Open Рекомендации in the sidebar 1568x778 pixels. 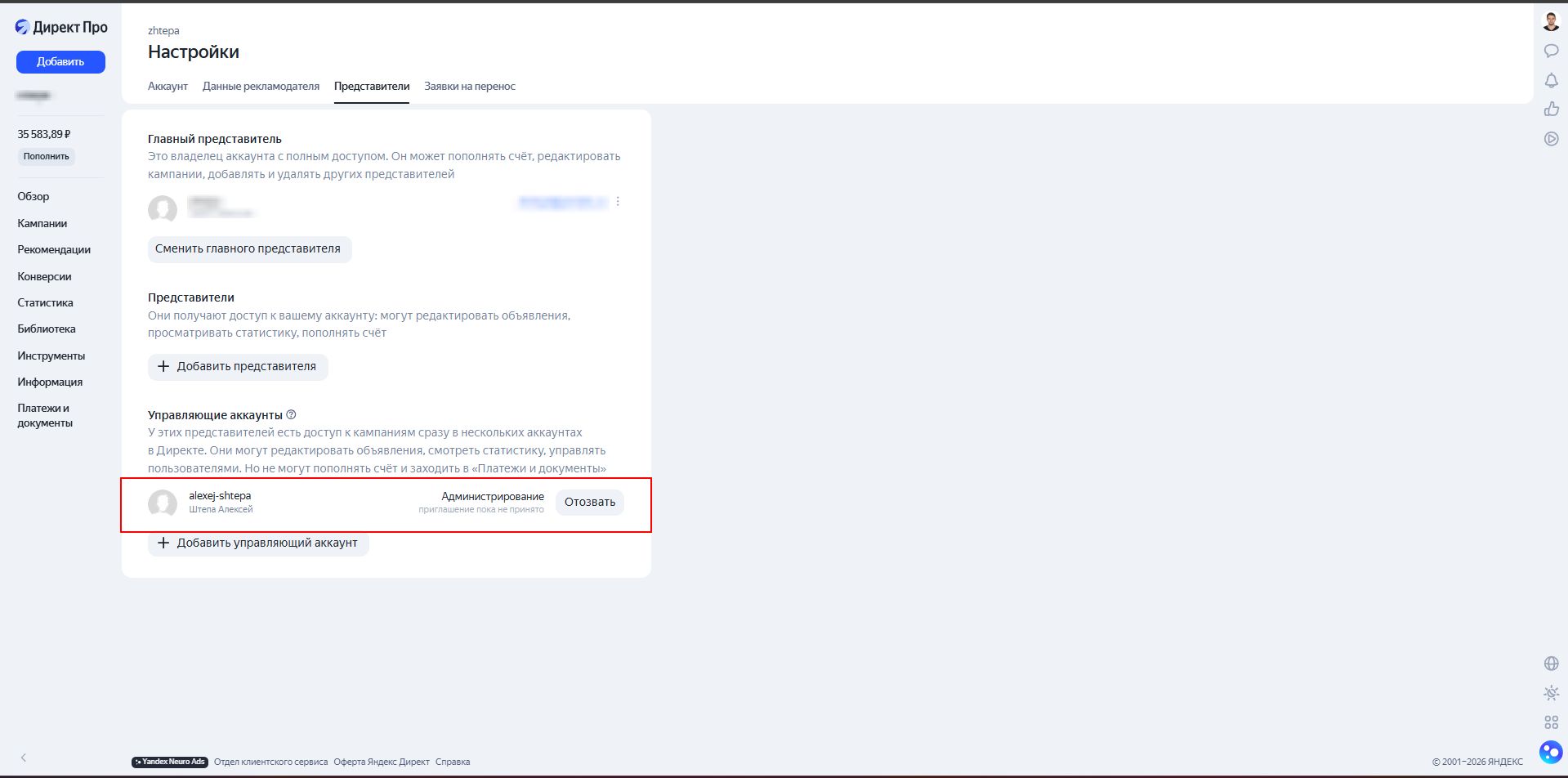coord(54,249)
